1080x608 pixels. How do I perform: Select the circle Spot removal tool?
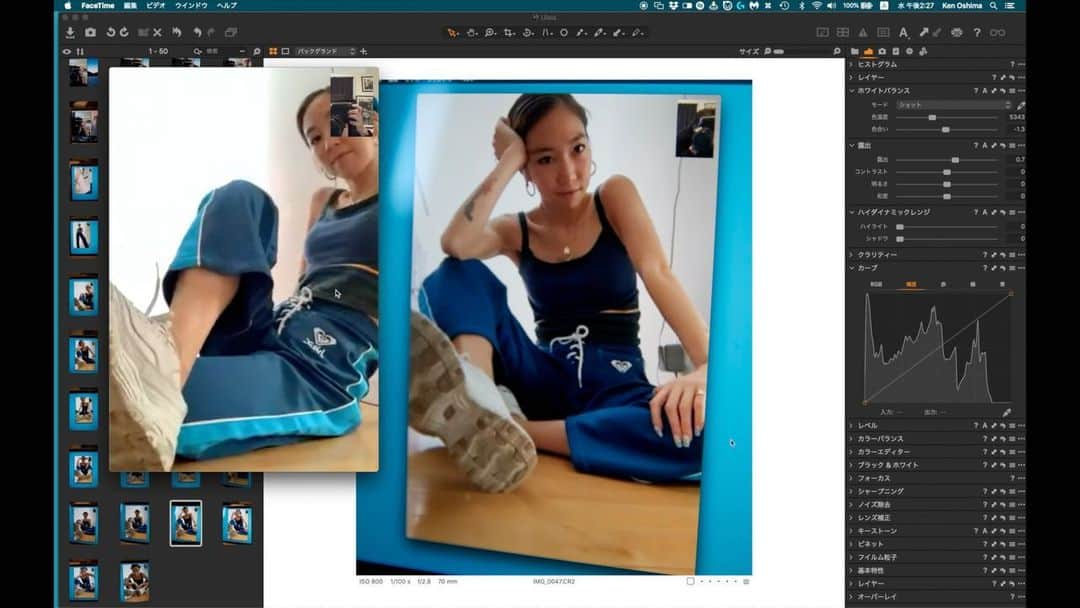pyautogui.click(x=564, y=32)
